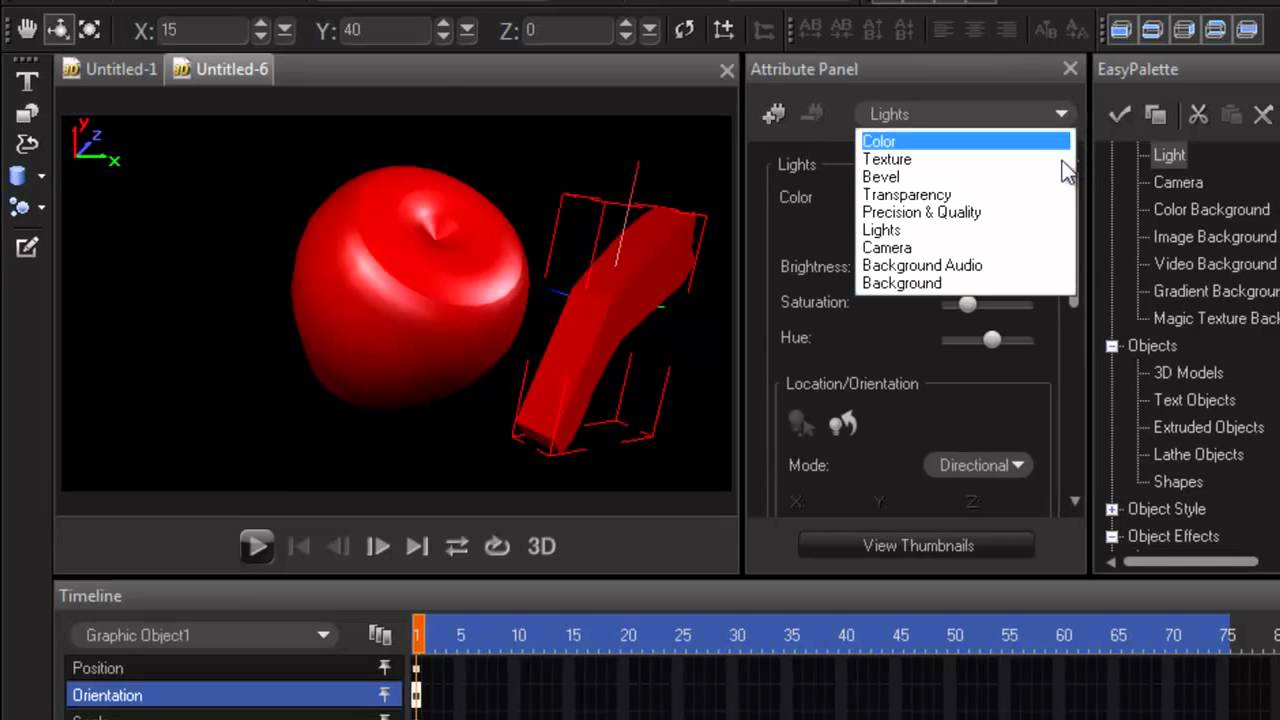This screenshot has height=720, width=1280.
Task: Select 3D Models in EasyPalette tree
Action: [1188, 372]
